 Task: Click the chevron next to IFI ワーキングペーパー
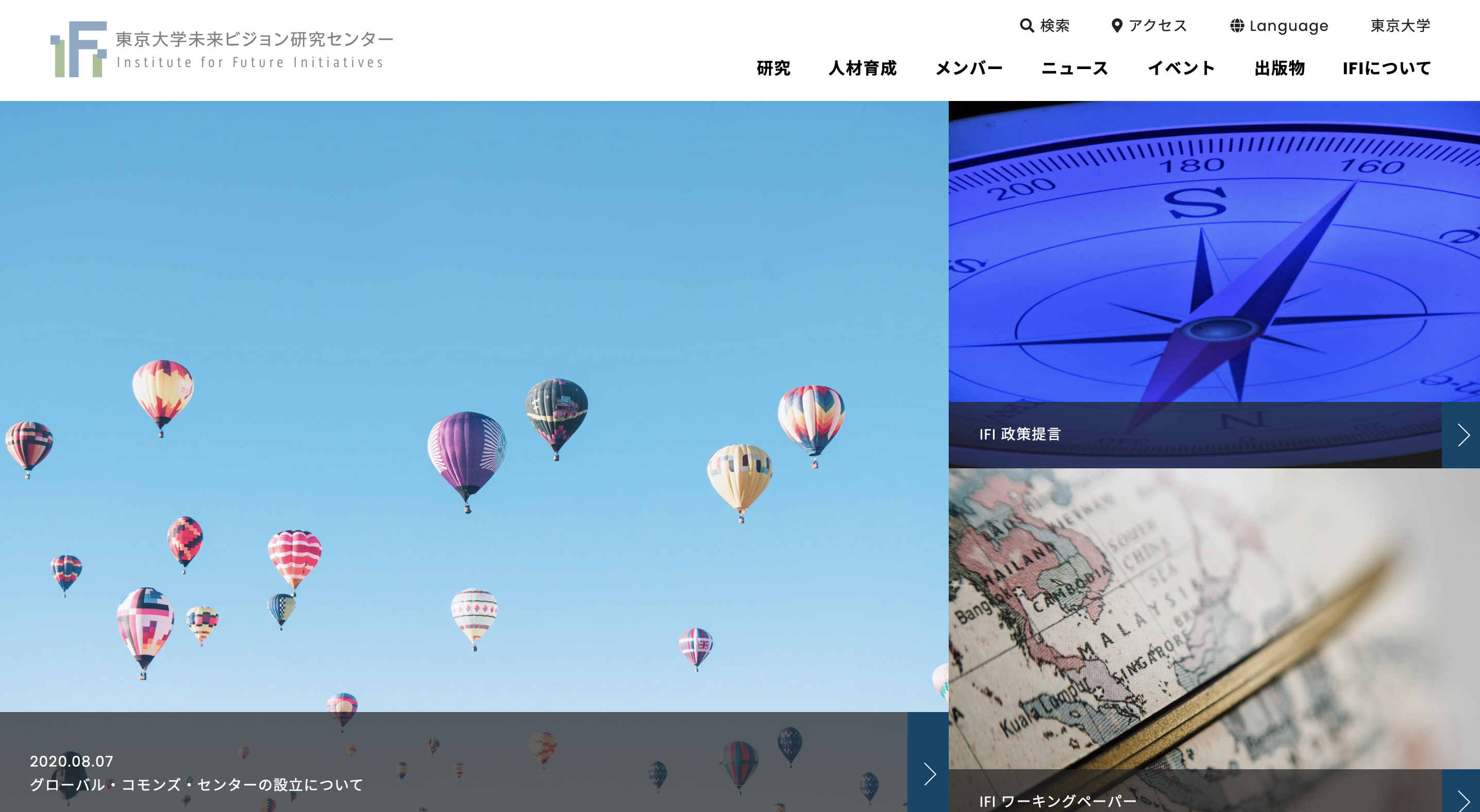coord(1462,803)
